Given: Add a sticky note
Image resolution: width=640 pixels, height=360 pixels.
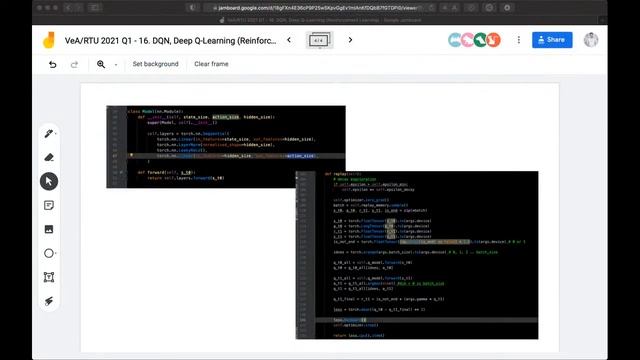Looking at the screenshot, I should pyautogui.click(x=49, y=205).
